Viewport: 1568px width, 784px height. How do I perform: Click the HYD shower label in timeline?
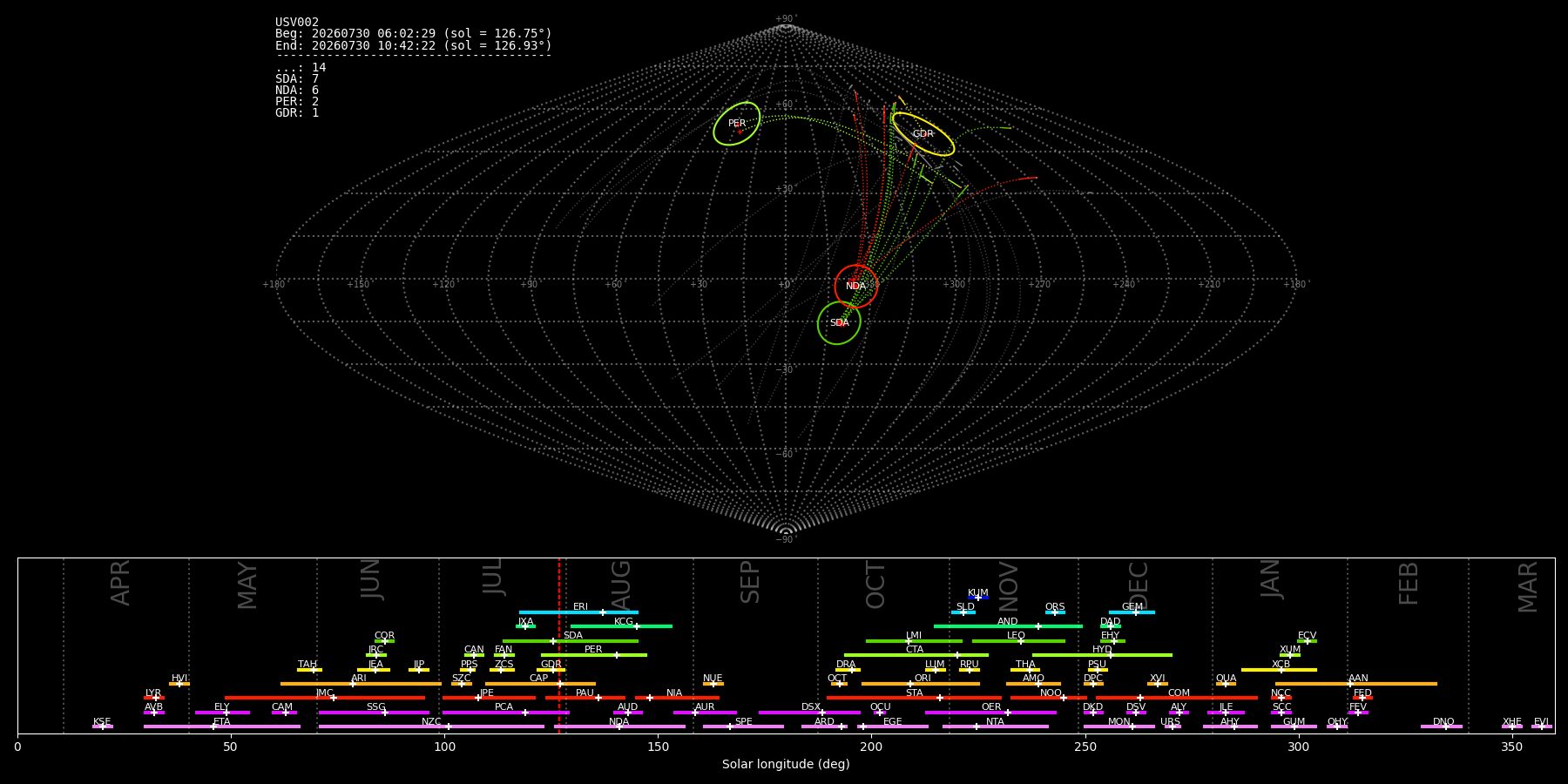[1102, 650]
